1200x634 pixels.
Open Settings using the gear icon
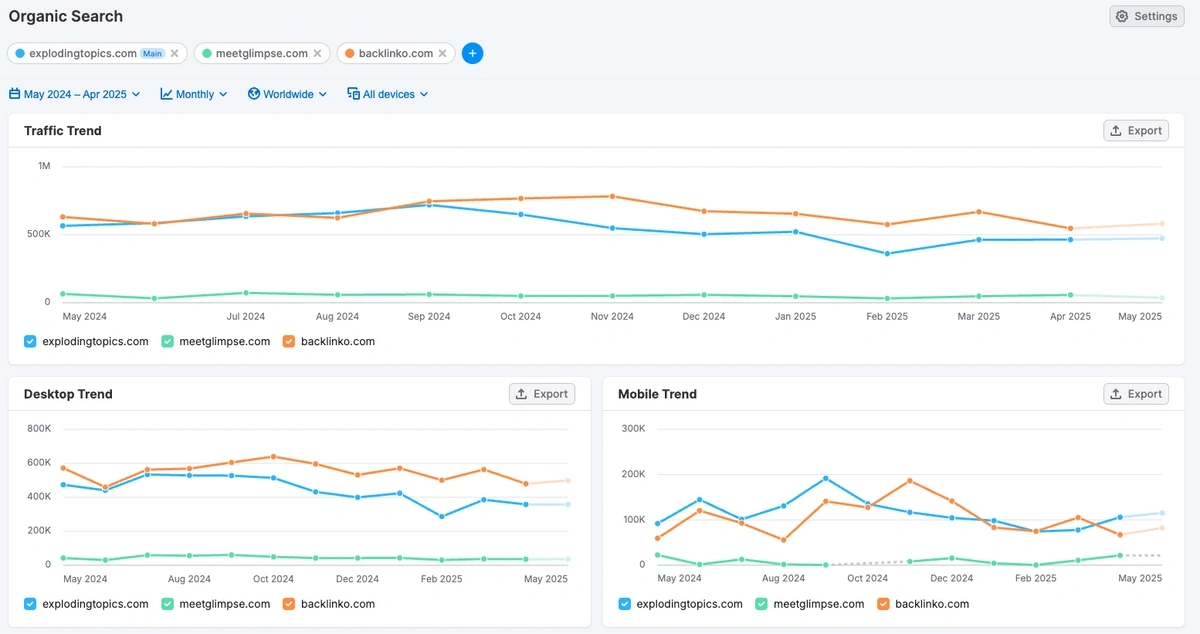tap(1122, 16)
